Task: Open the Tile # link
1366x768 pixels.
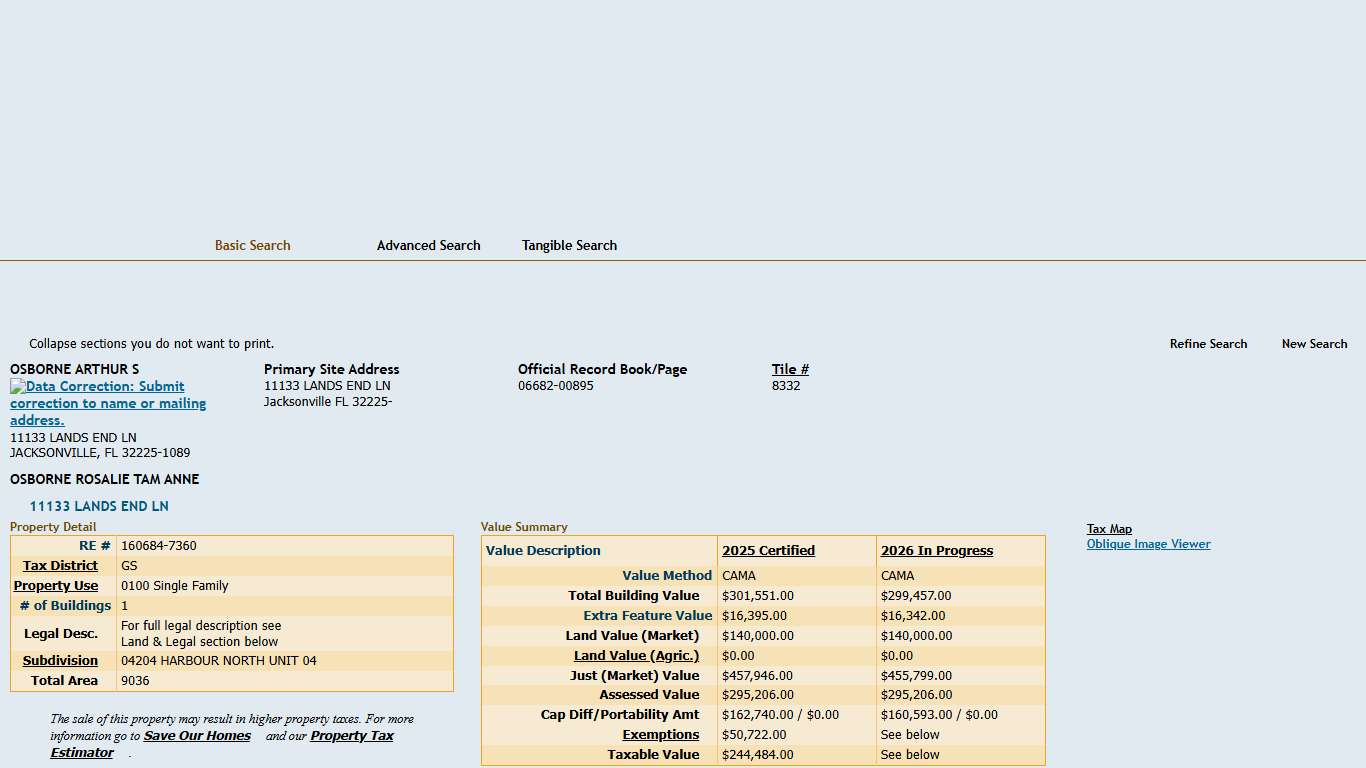Action: tap(790, 368)
